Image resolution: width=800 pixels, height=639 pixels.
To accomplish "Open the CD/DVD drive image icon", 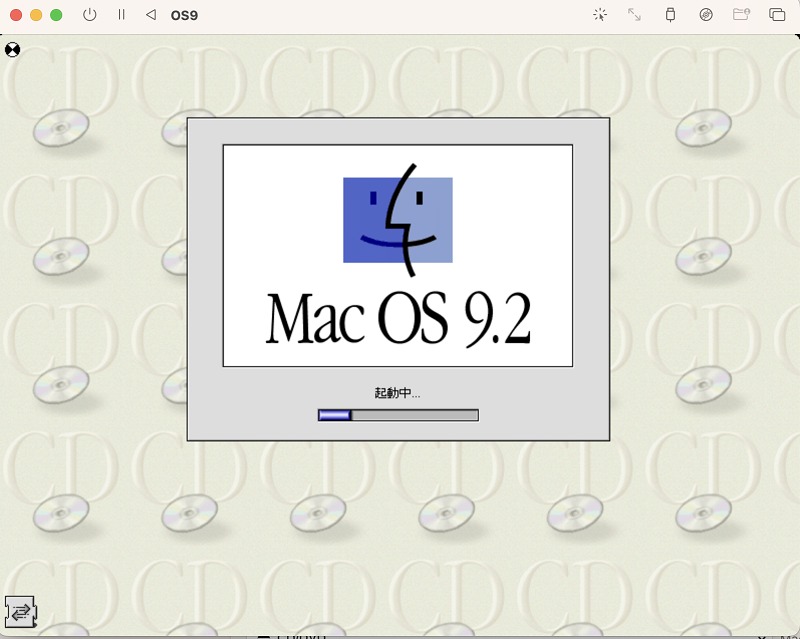I will 706,15.
